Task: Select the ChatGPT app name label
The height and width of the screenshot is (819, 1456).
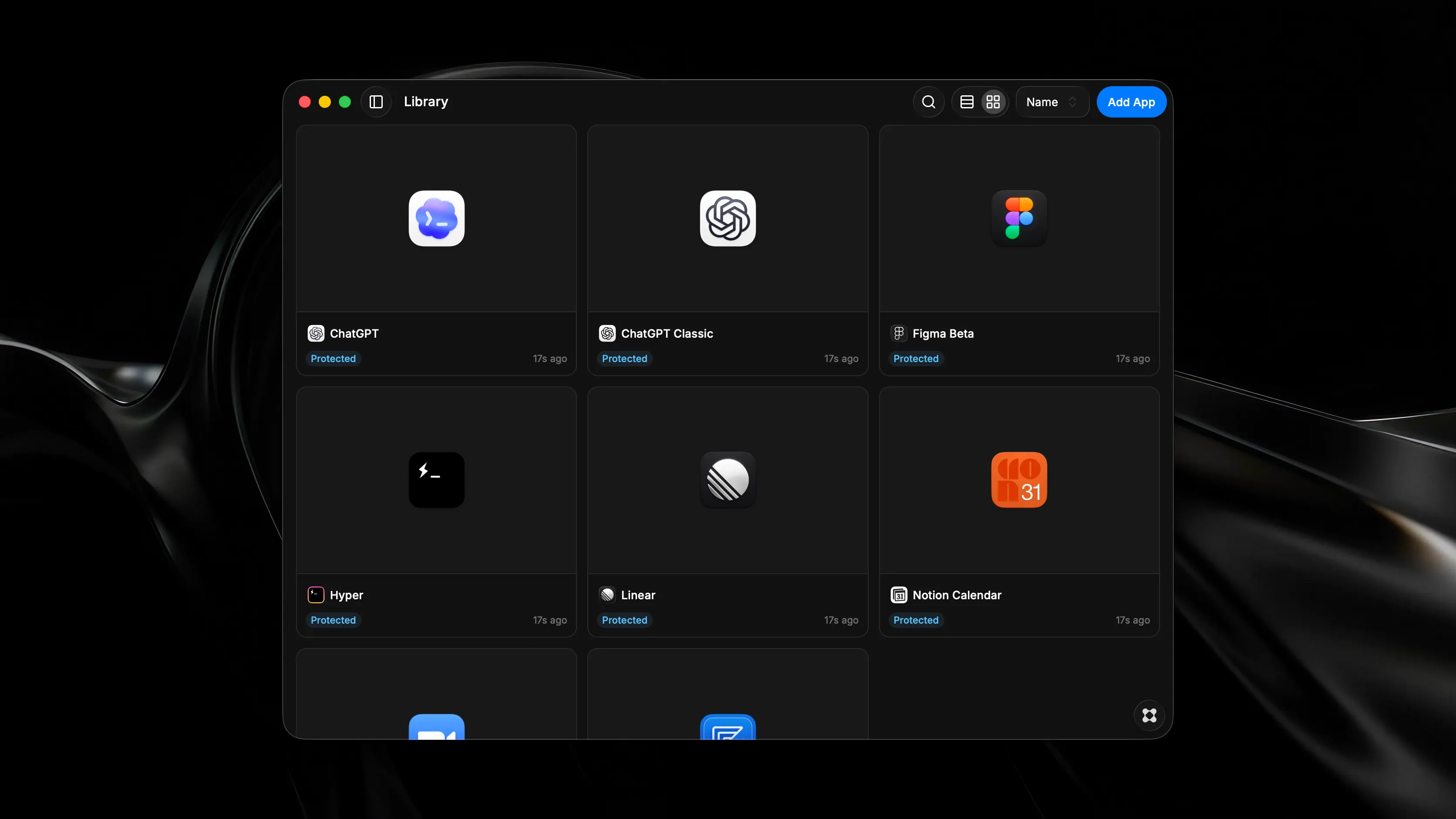Action: (354, 333)
